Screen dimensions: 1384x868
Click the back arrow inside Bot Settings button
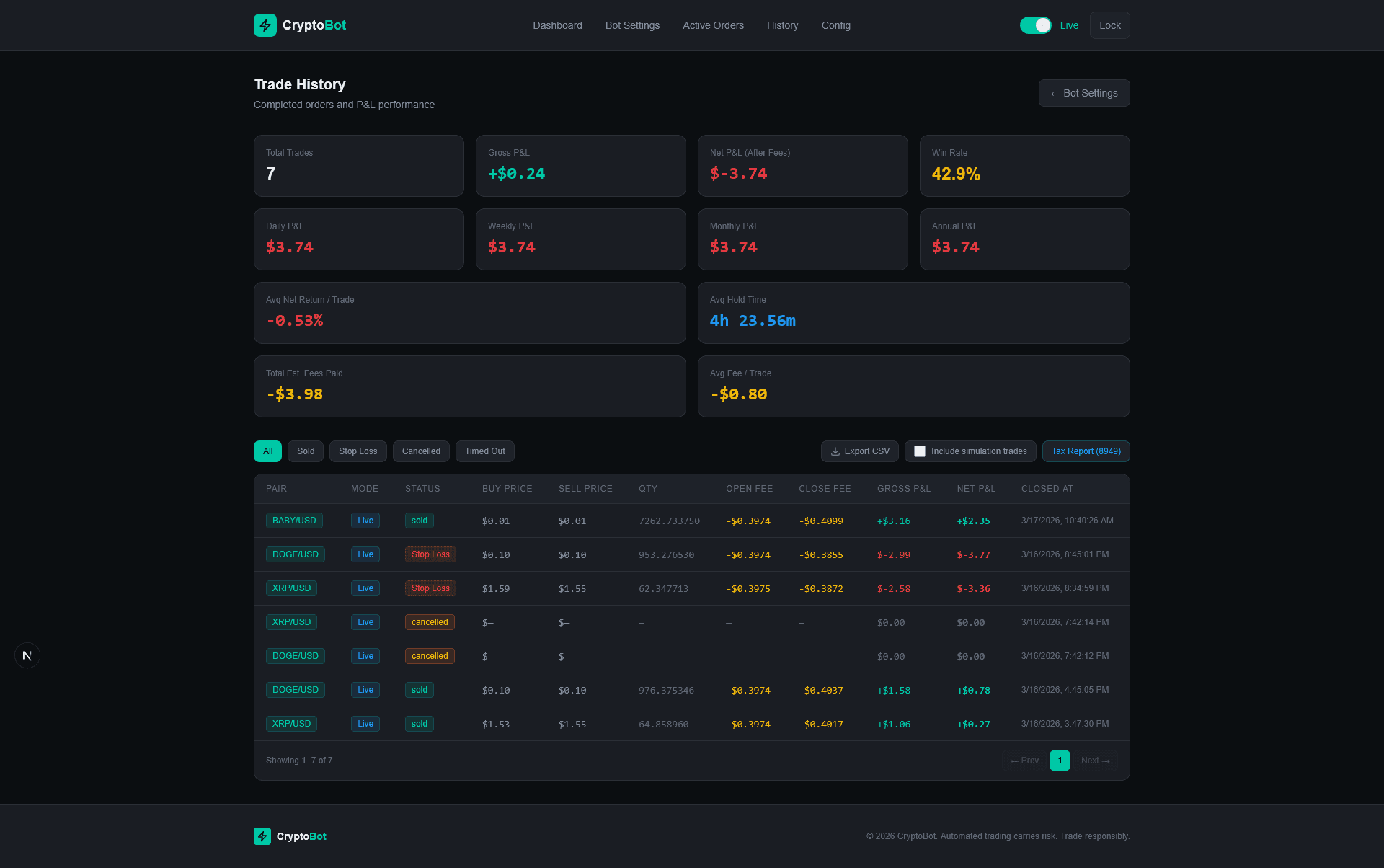tap(1057, 93)
